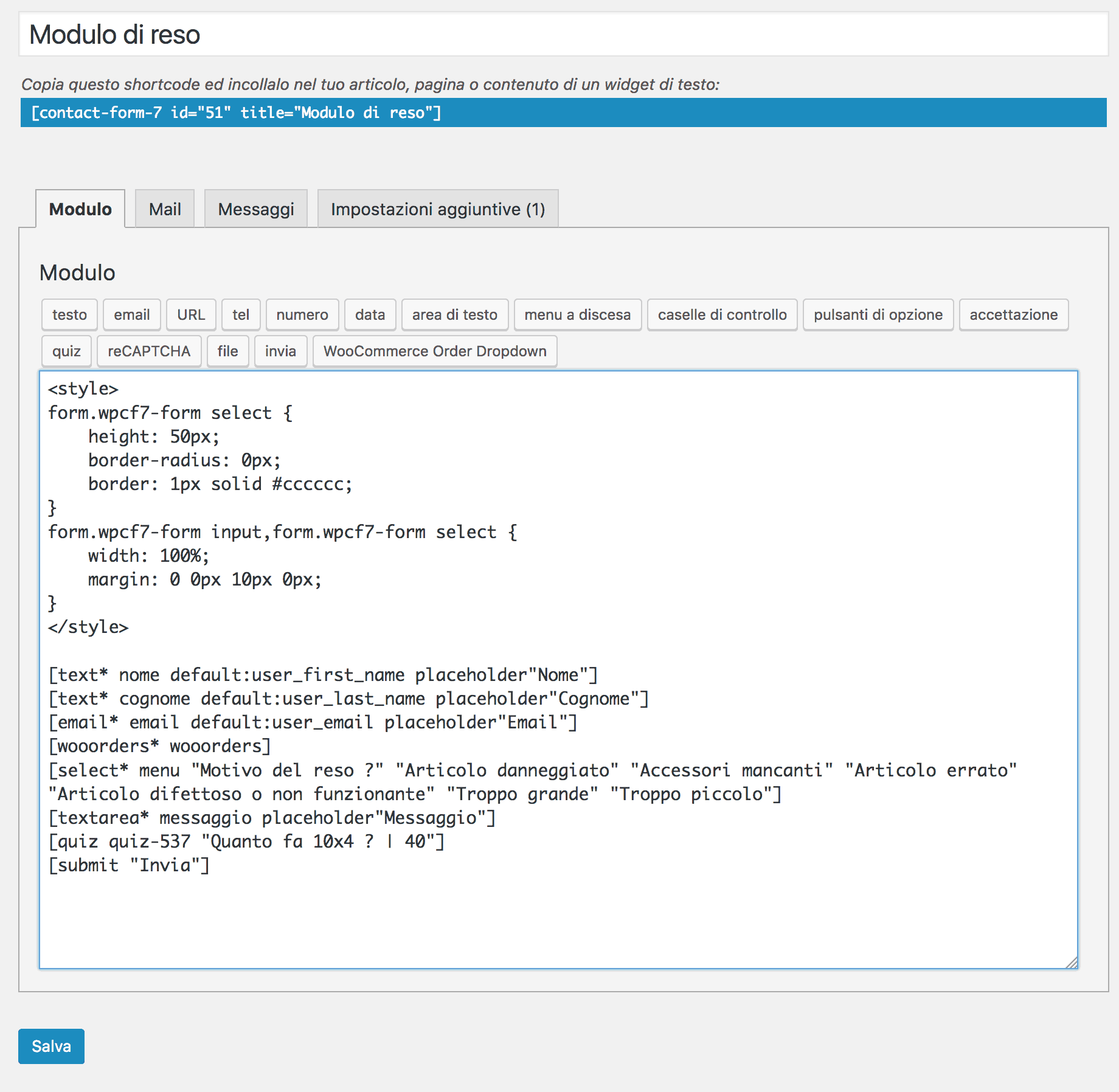Add an accettazione tag

click(1013, 315)
